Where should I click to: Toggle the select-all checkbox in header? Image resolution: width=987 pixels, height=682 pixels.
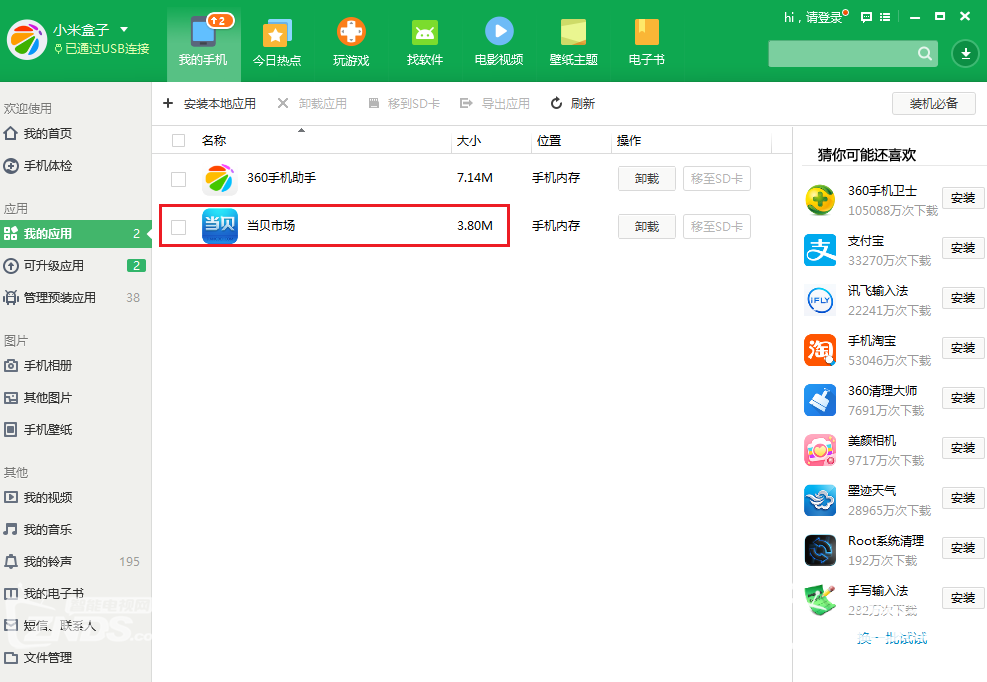pyautogui.click(x=179, y=140)
